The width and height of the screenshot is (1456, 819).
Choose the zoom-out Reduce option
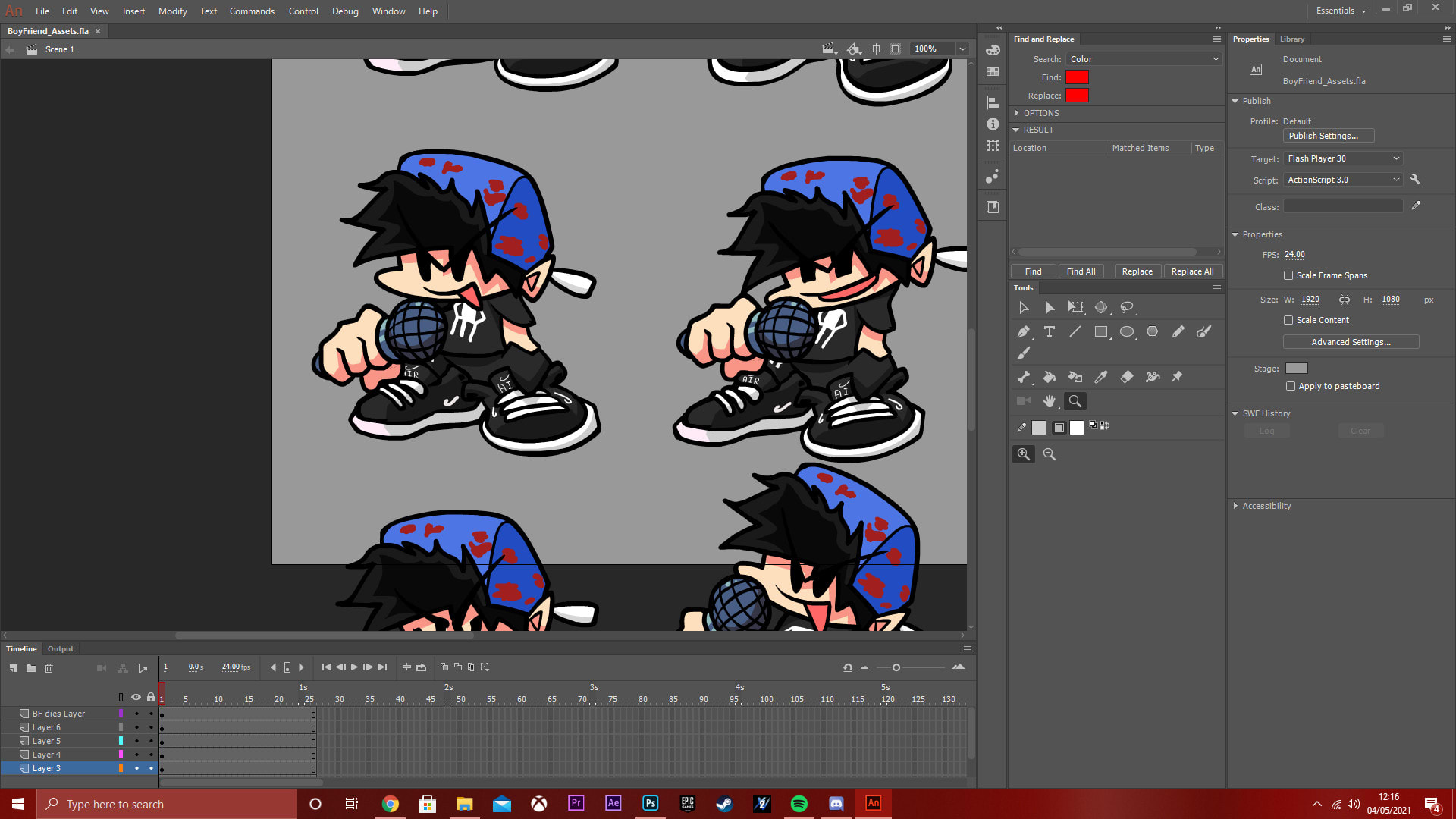[1050, 454]
